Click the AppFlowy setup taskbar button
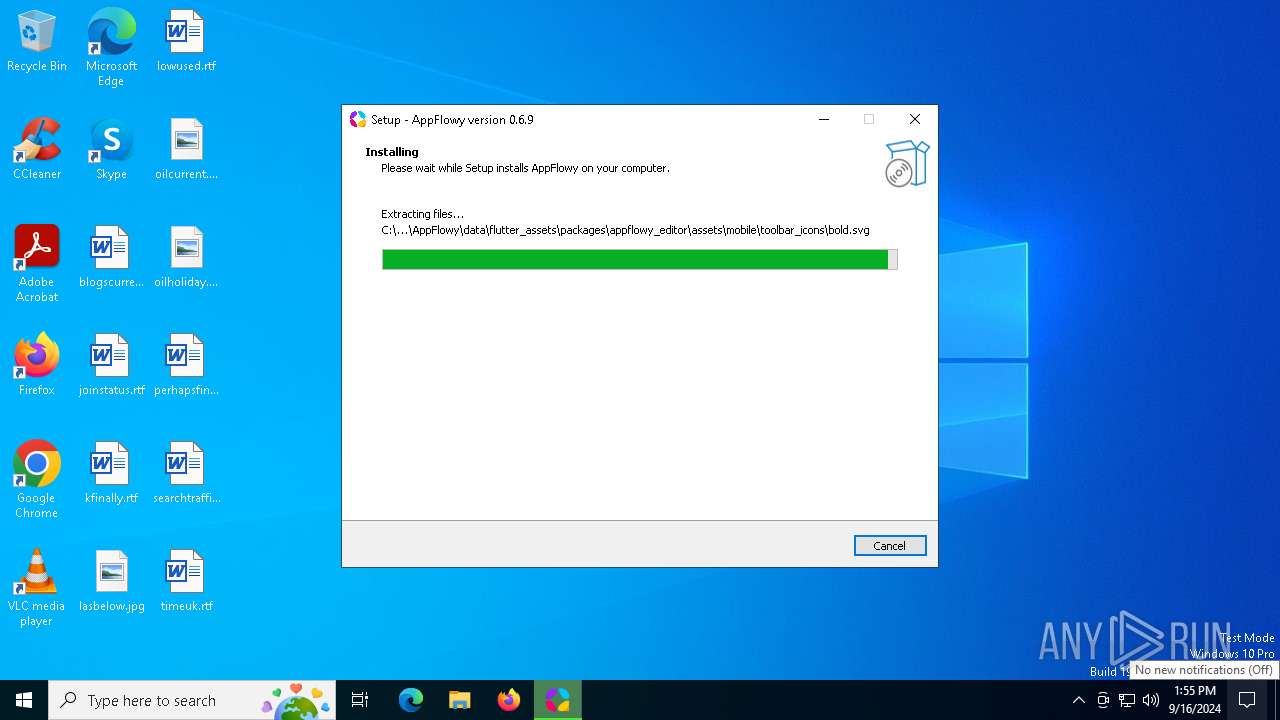The width and height of the screenshot is (1280, 720). pos(558,700)
